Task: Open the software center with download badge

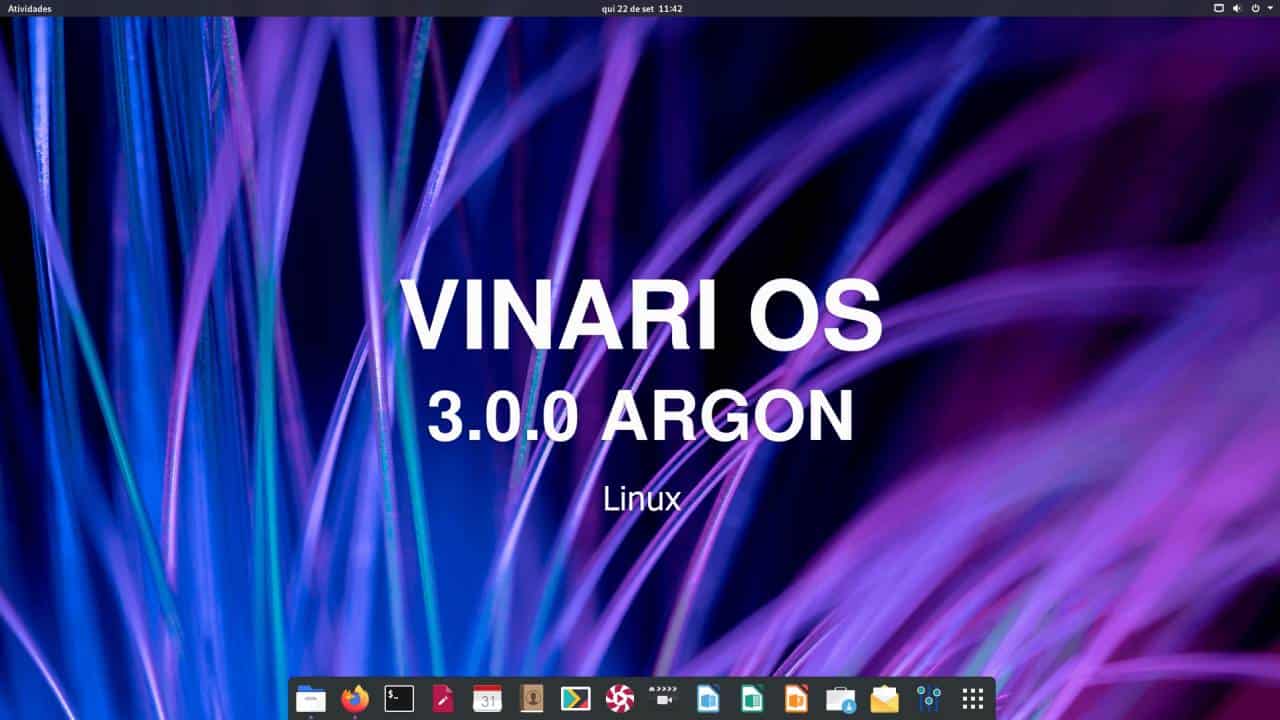Action: point(840,699)
